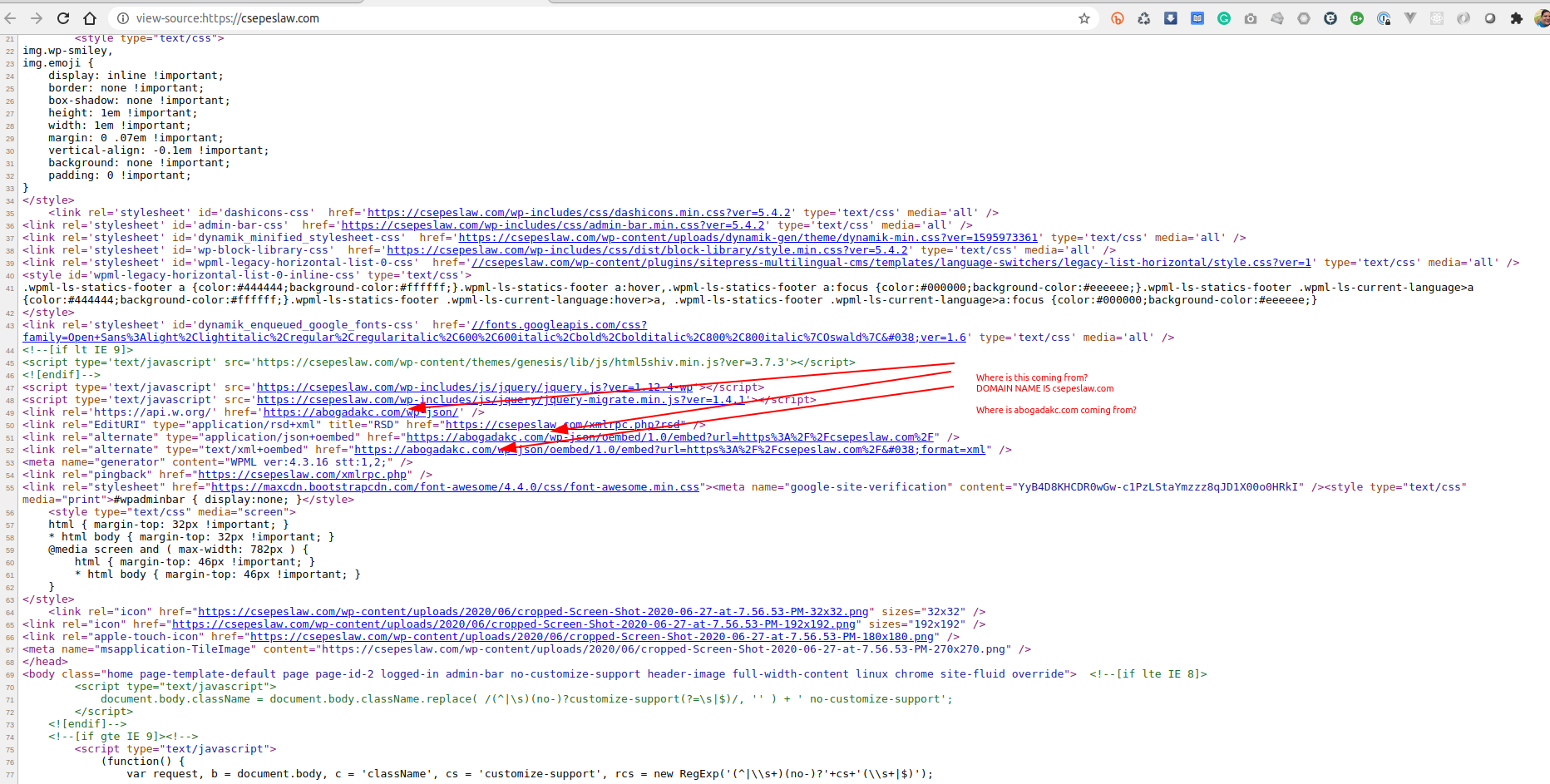Open the dashicons.min.css stylesheet link
This screenshot has height=784, width=1550.
click(x=579, y=213)
